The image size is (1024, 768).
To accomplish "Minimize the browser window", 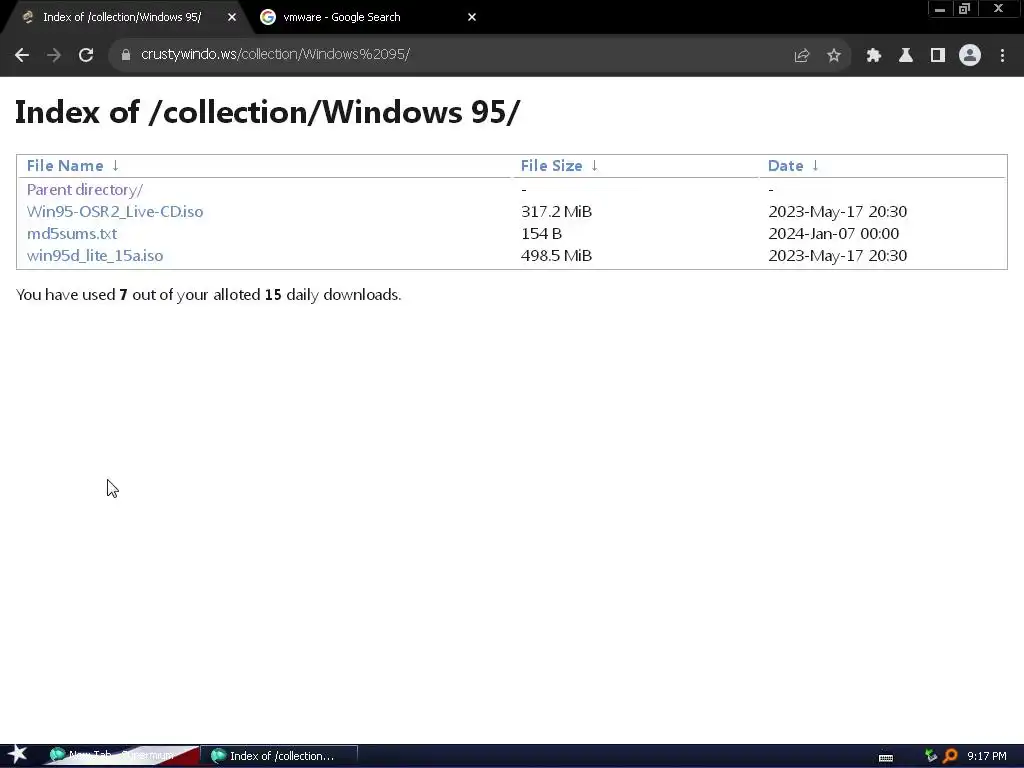I will pyautogui.click(x=939, y=9).
